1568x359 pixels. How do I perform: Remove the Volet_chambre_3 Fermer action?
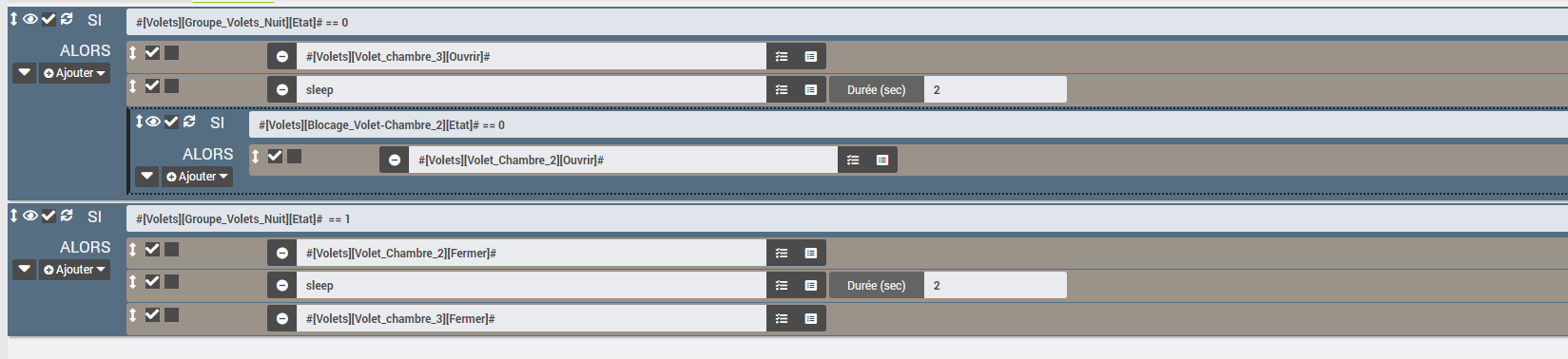[282, 318]
